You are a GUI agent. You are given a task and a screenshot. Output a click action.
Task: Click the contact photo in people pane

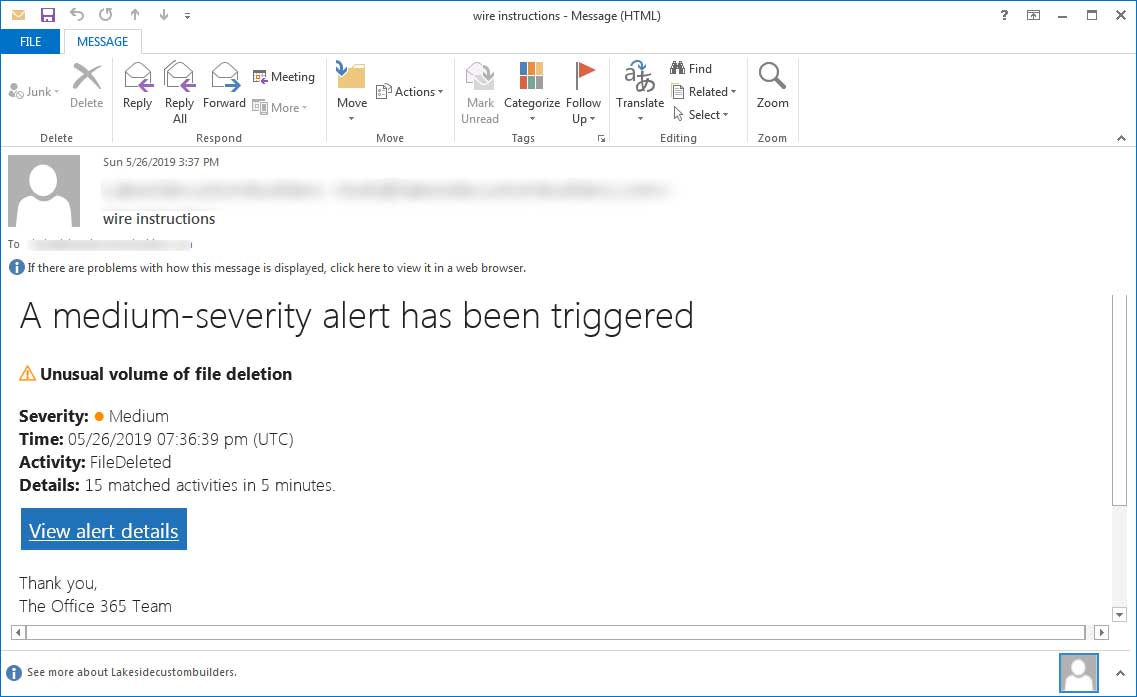click(x=1078, y=673)
